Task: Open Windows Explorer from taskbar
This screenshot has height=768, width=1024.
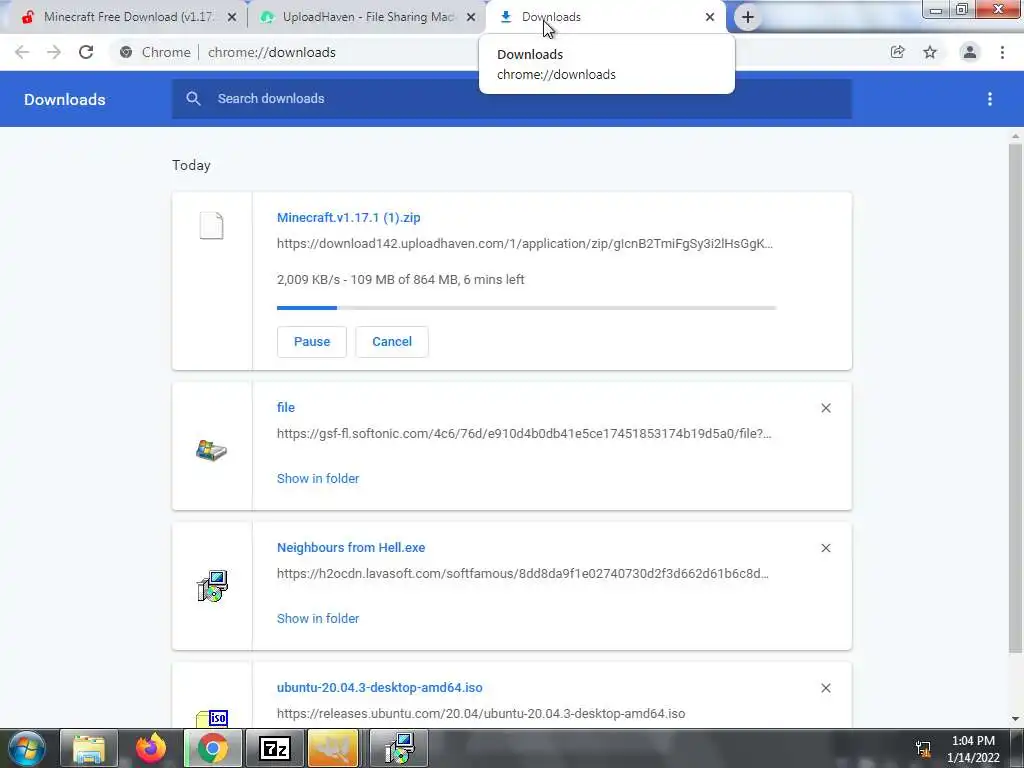Action: 89,748
